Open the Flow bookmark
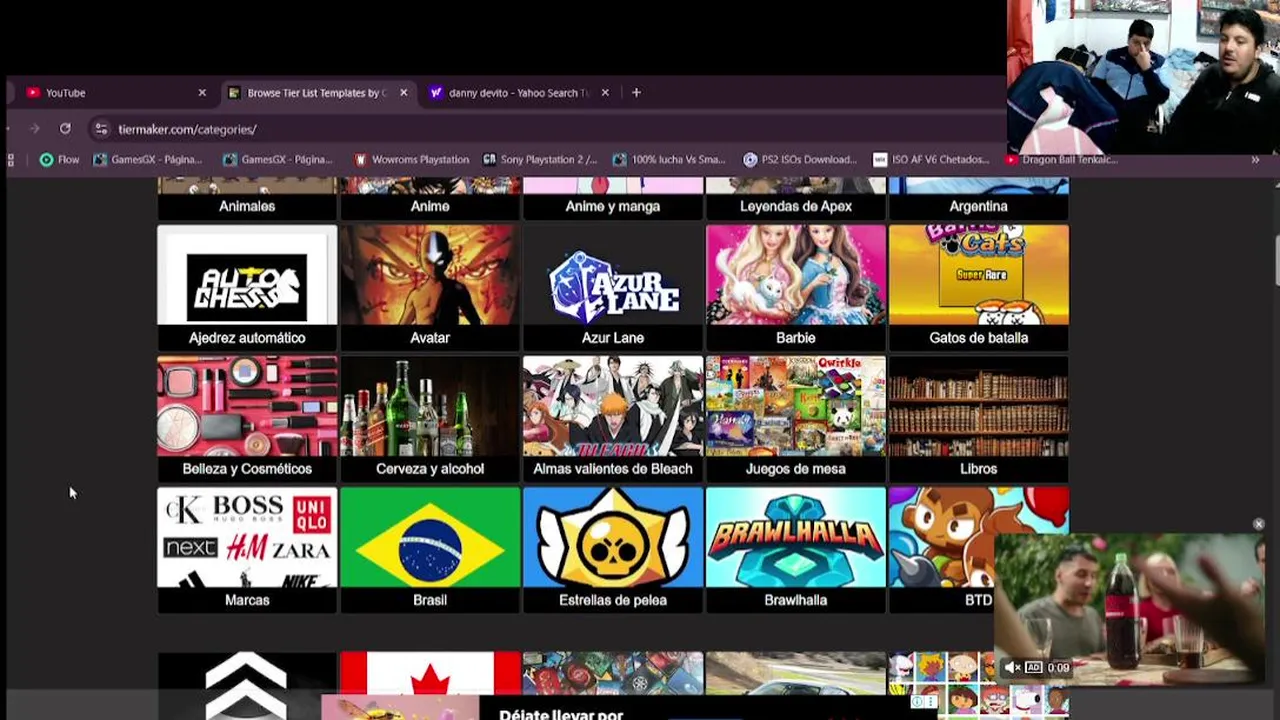Viewport: 1280px width, 720px height. pyautogui.click(x=59, y=159)
